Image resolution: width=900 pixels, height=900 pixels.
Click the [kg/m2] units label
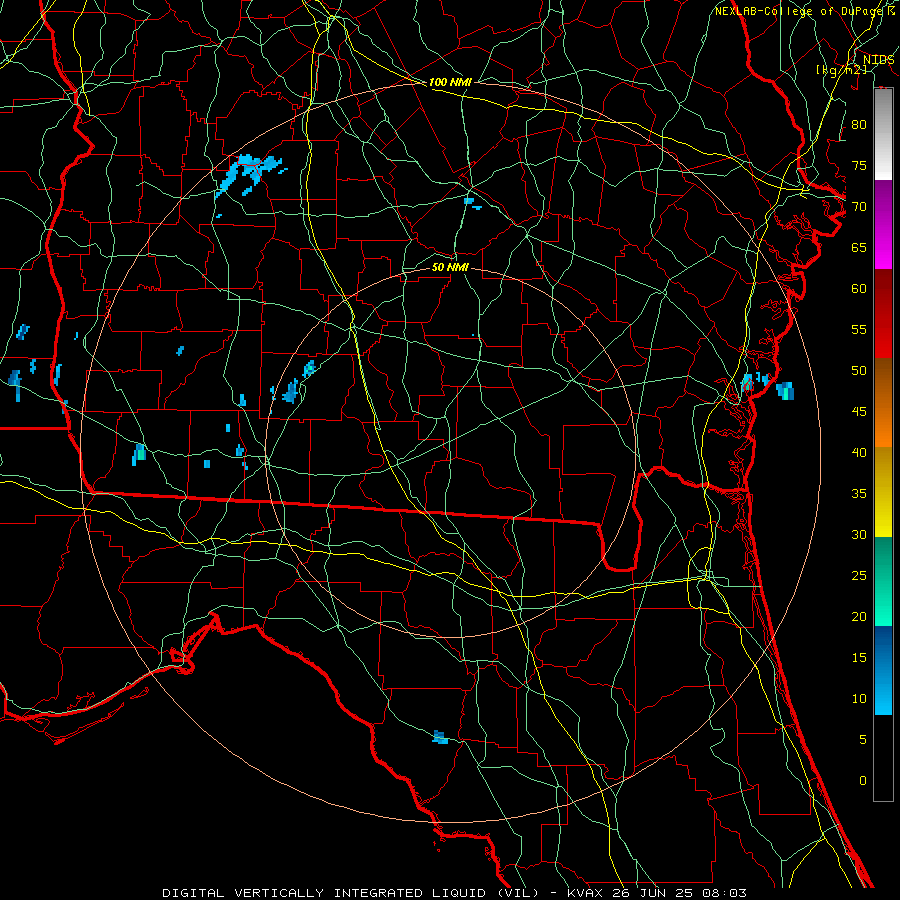[x=842, y=69]
